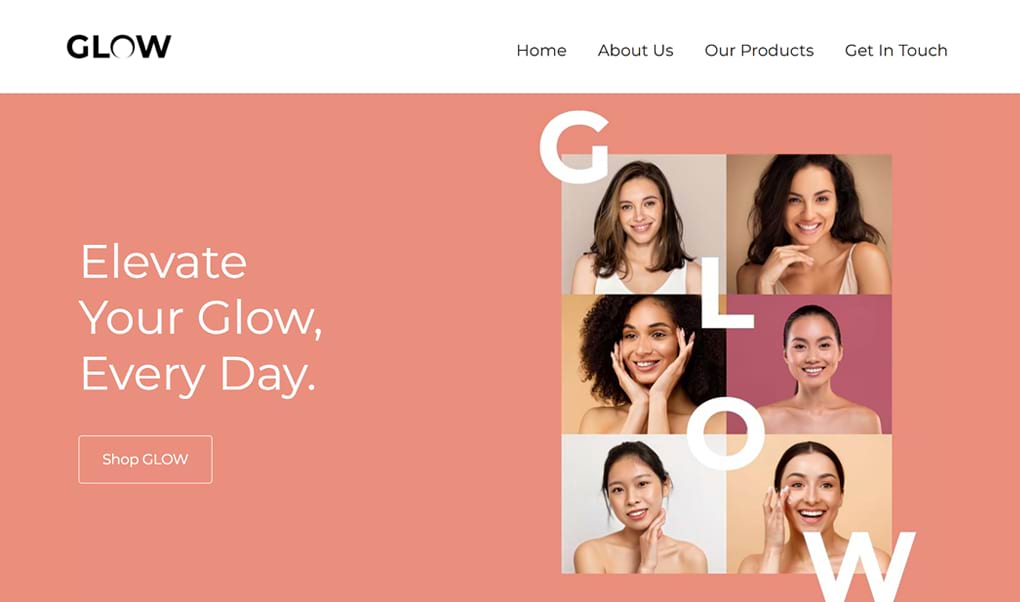Open Our Products navigation link

point(759,50)
